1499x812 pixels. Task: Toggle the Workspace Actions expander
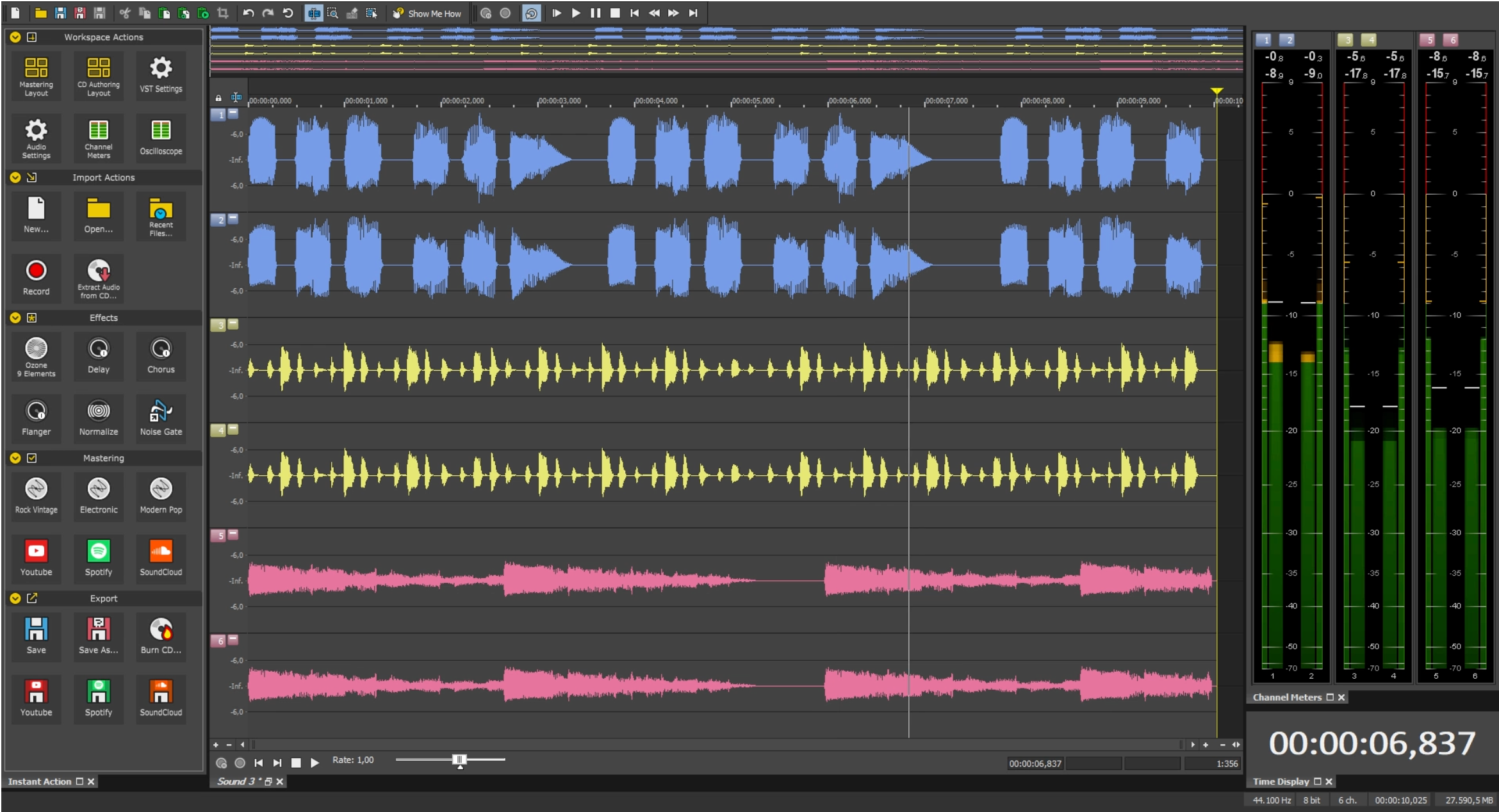coord(14,36)
